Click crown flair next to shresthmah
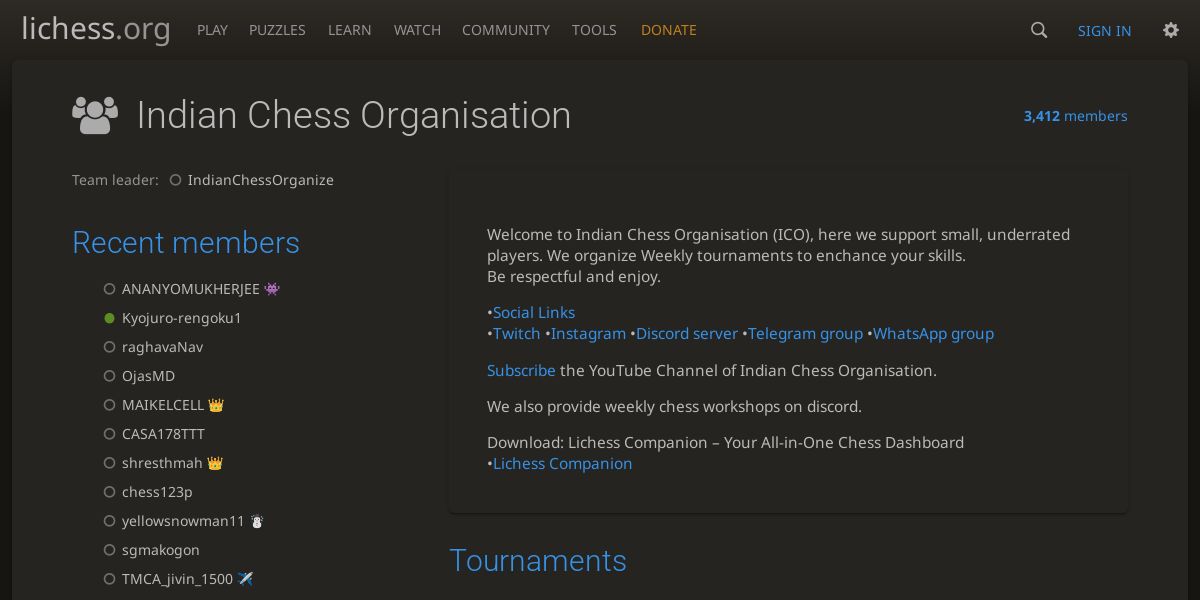Image resolution: width=1200 pixels, height=600 pixels. tap(215, 463)
